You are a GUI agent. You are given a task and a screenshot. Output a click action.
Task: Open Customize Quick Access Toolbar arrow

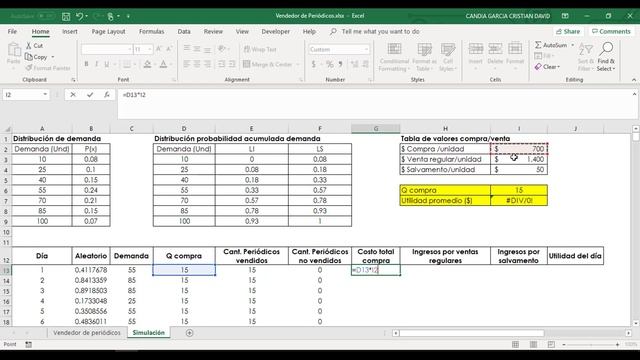(x=128, y=16)
